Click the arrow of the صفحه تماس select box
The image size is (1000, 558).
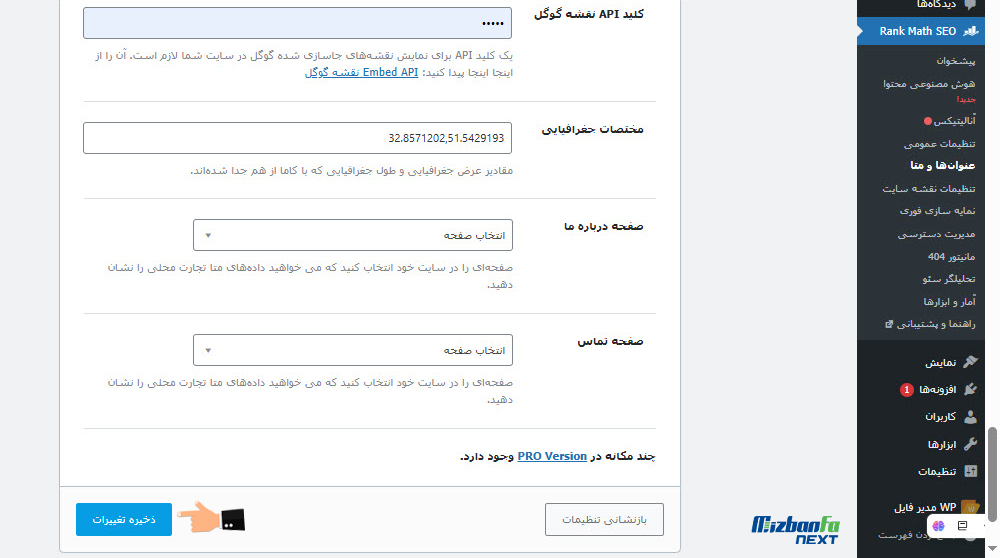(x=208, y=350)
